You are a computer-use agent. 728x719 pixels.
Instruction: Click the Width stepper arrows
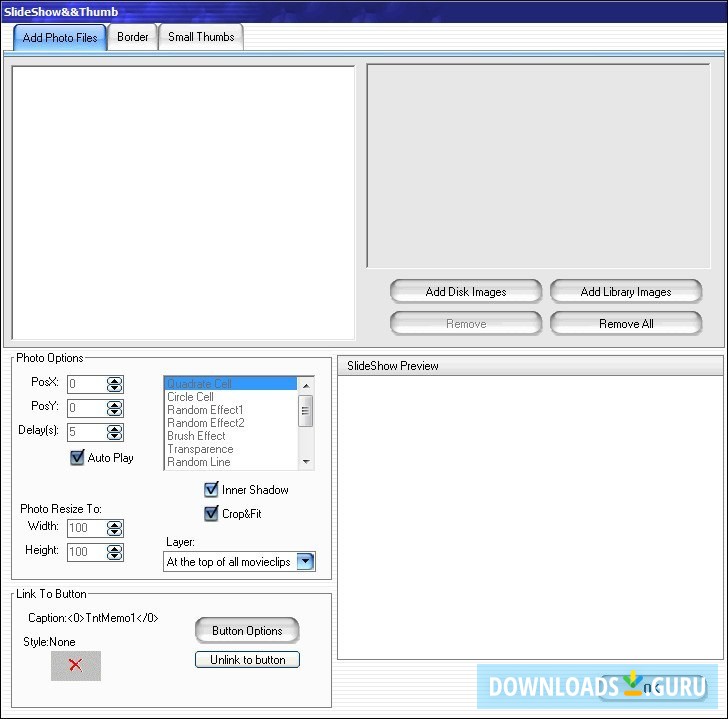point(114,528)
